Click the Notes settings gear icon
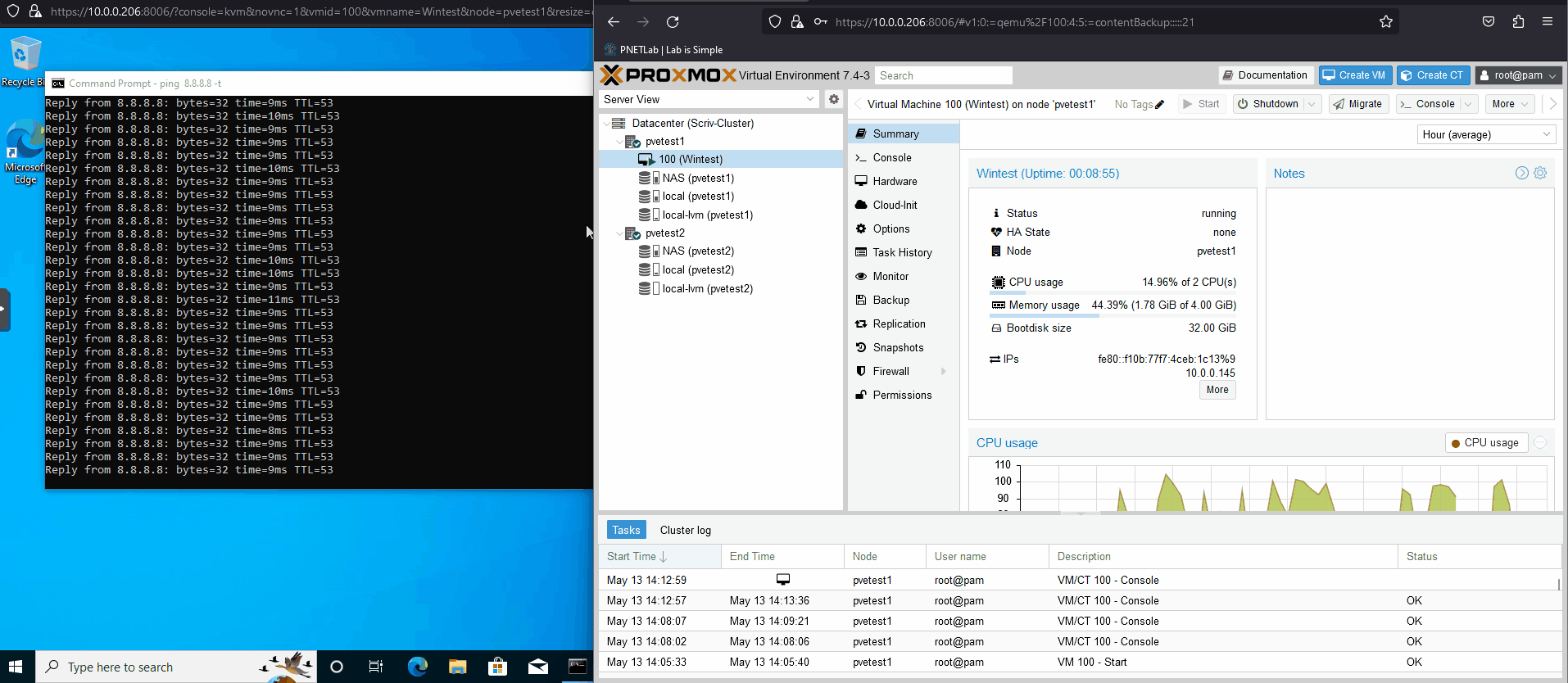Viewport: 1568px width, 683px height. 1540,173
